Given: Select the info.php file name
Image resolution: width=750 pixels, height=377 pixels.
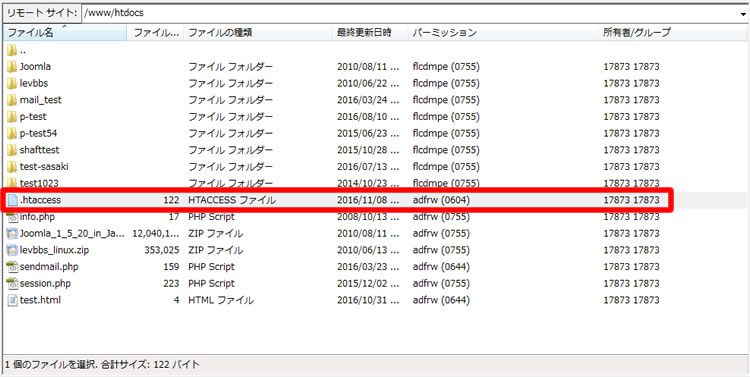Looking at the screenshot, I should point(37,217).
